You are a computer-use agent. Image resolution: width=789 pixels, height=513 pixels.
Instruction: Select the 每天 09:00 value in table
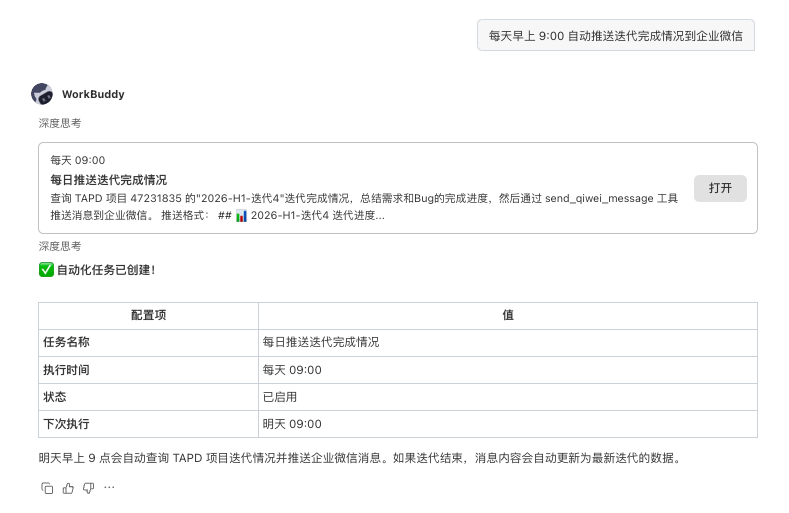[x=508, y=370]
